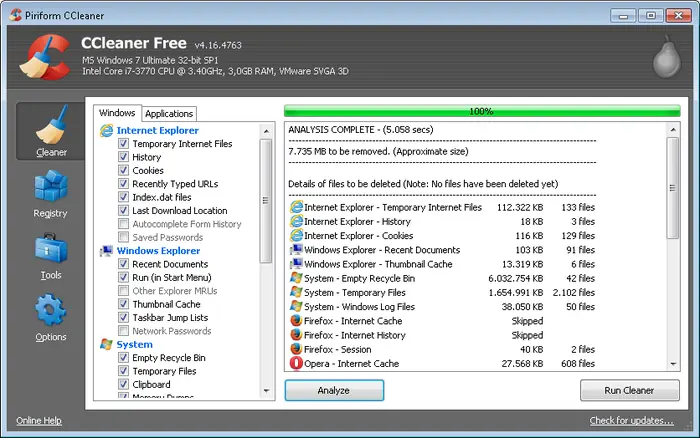700x438 pixels.
Task: Click the '6.032.754 KB' Recycle Bin size
Action: 516,278
